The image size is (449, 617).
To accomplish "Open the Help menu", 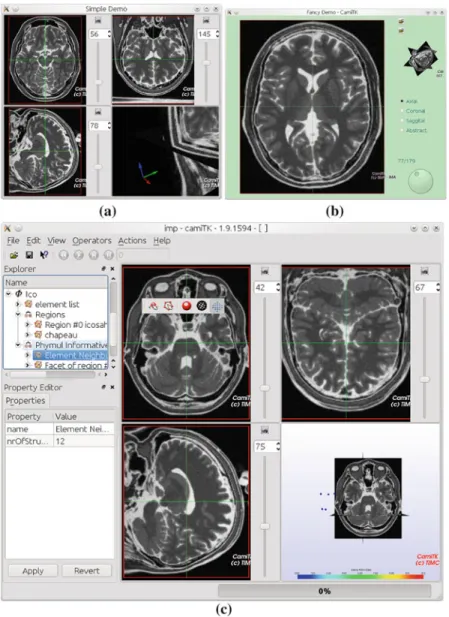I will pos(162,240).
